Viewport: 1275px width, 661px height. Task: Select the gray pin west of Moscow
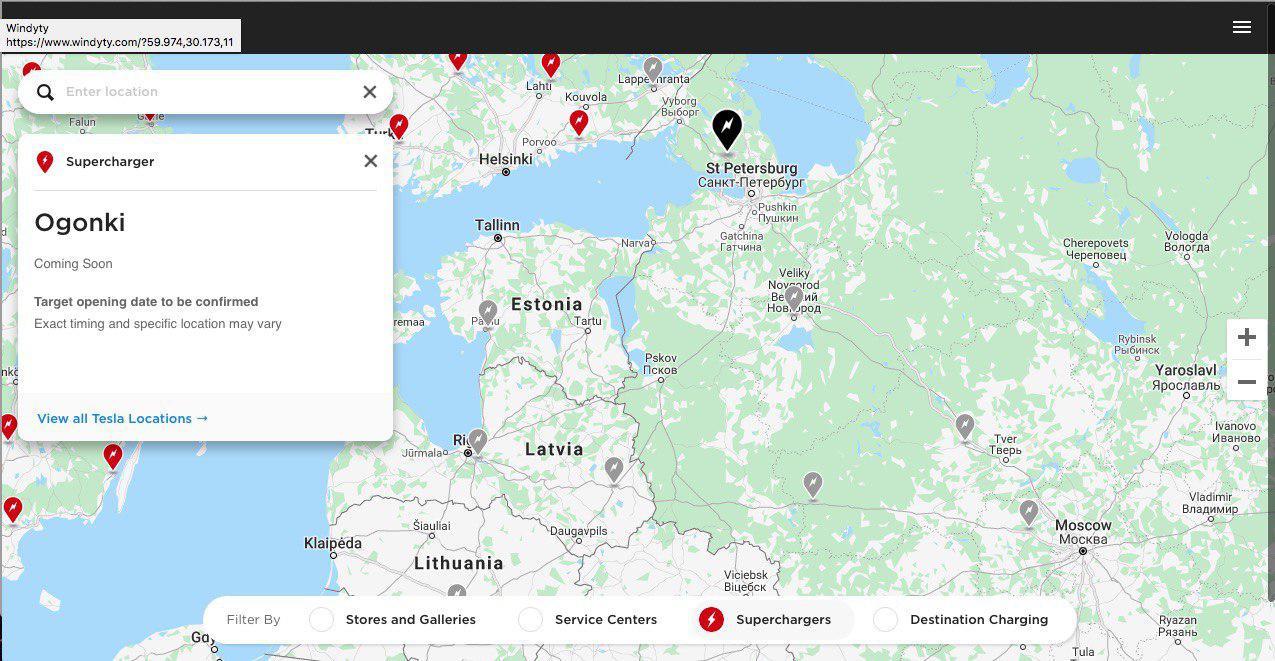tap(1028, 513)
